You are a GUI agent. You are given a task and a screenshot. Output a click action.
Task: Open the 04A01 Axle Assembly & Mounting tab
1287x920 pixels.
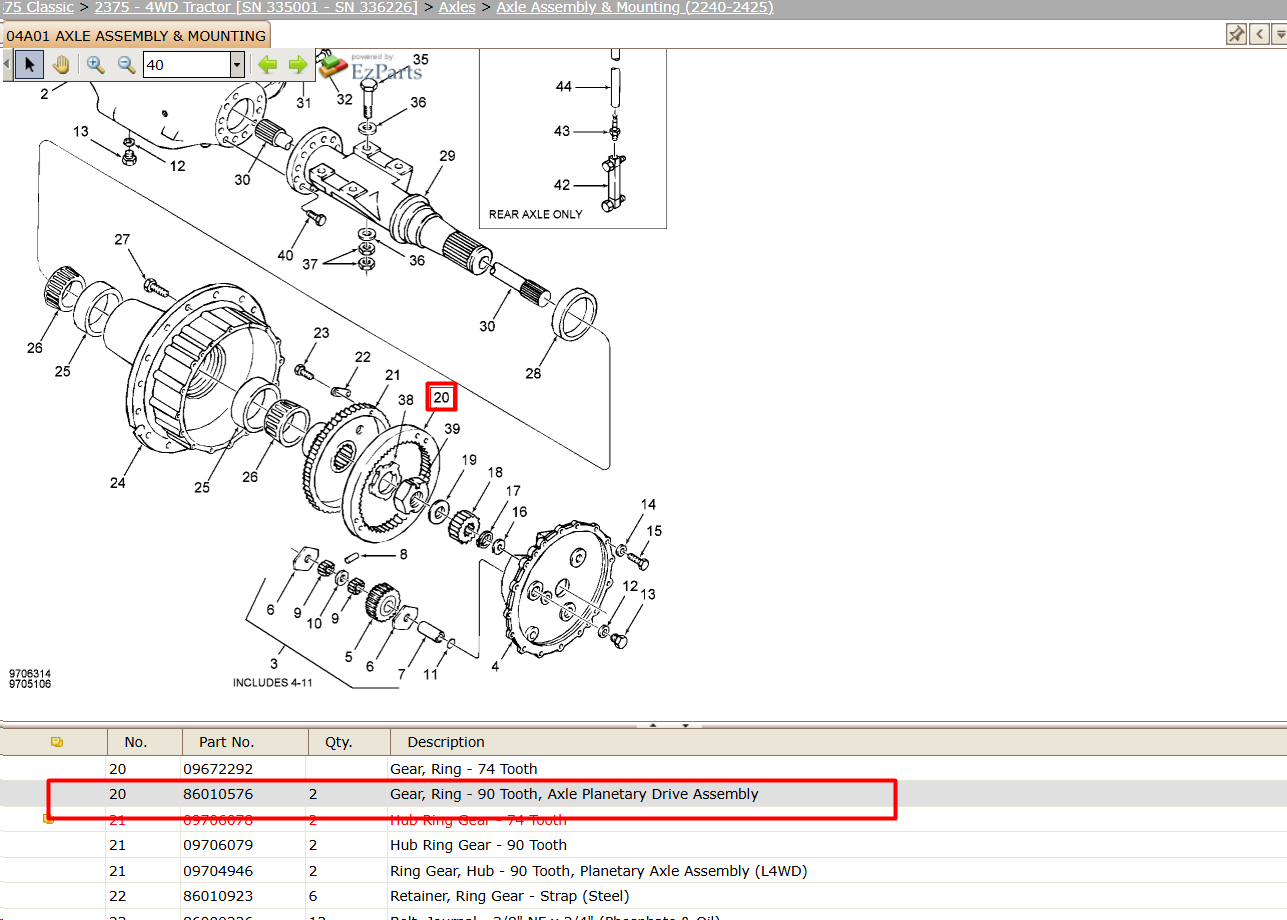pos(136,36)
